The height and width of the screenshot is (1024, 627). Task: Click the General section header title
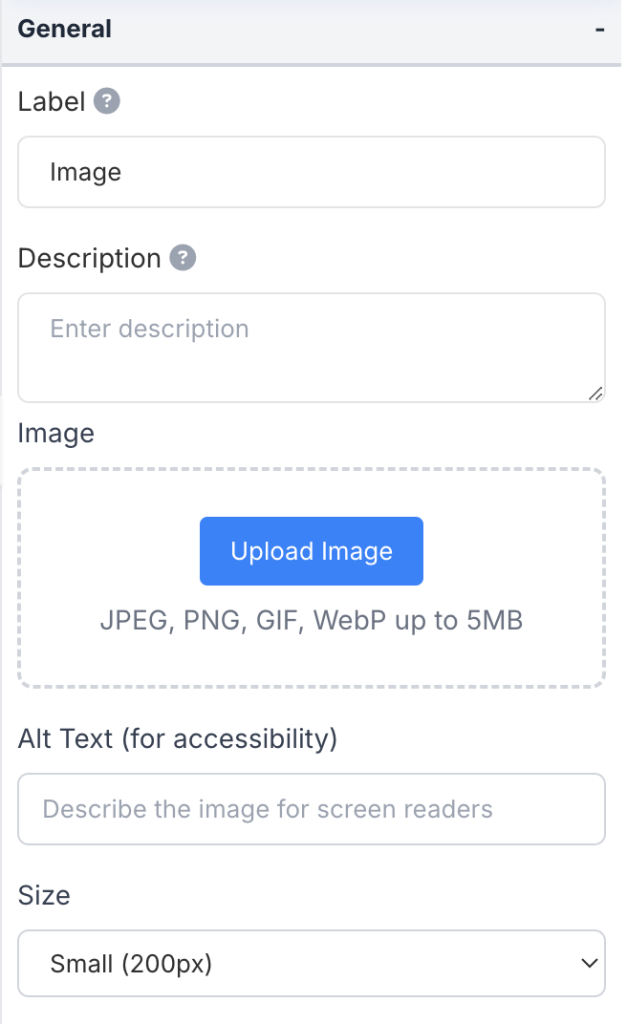[65, 29]
